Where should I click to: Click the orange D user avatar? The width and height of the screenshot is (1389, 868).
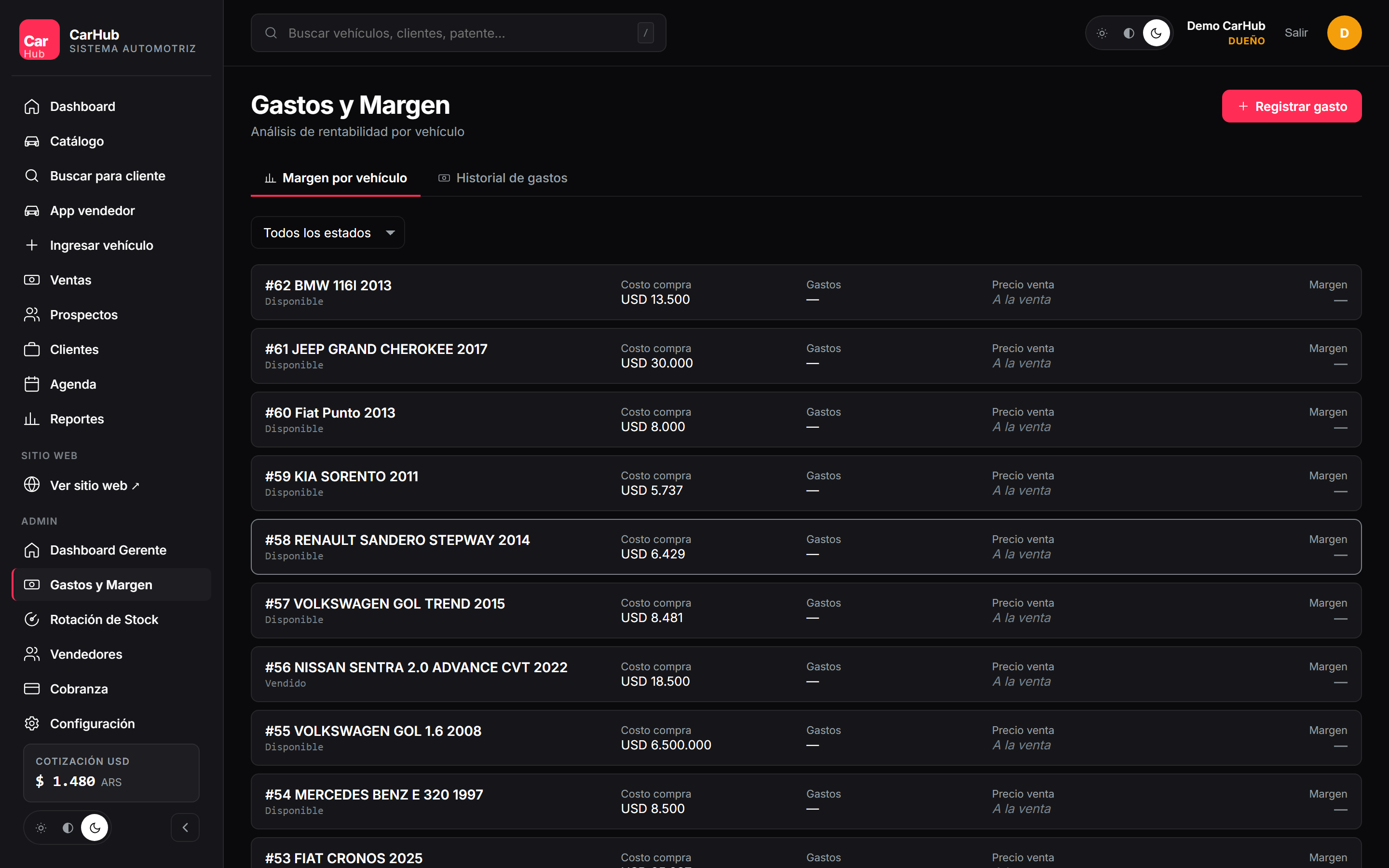tap(1344, 33)
